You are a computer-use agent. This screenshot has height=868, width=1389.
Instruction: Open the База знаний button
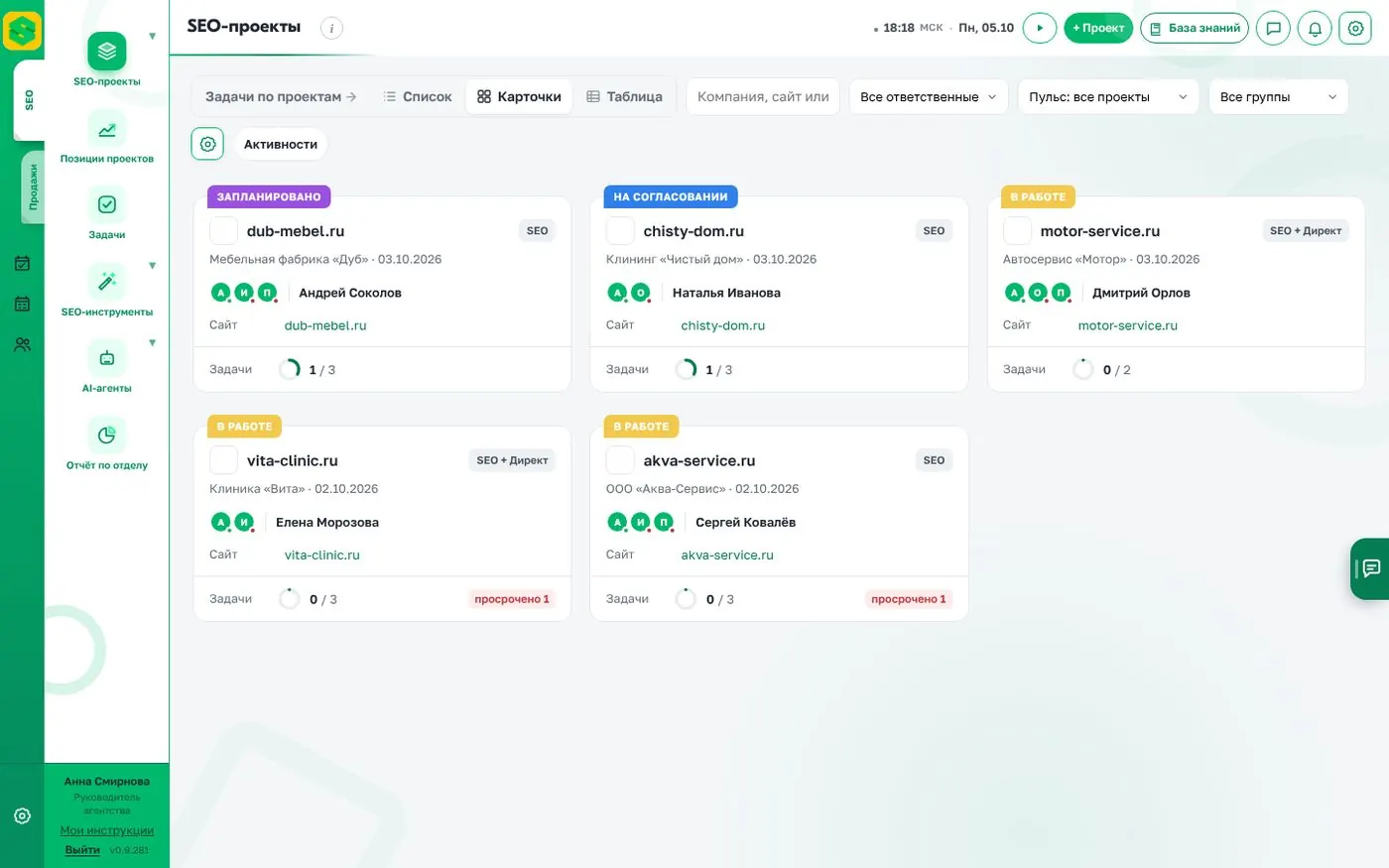[1195, 28]
